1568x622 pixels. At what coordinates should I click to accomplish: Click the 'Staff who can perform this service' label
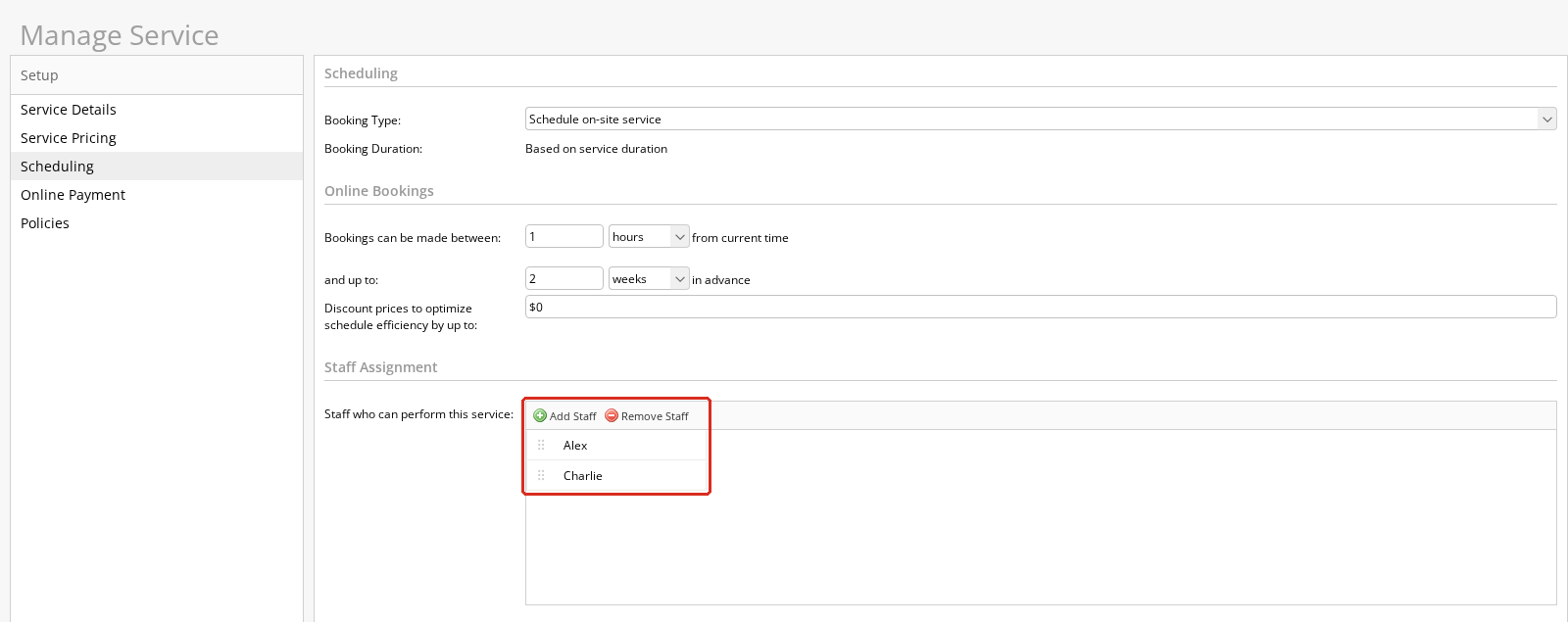pos(419,414)
